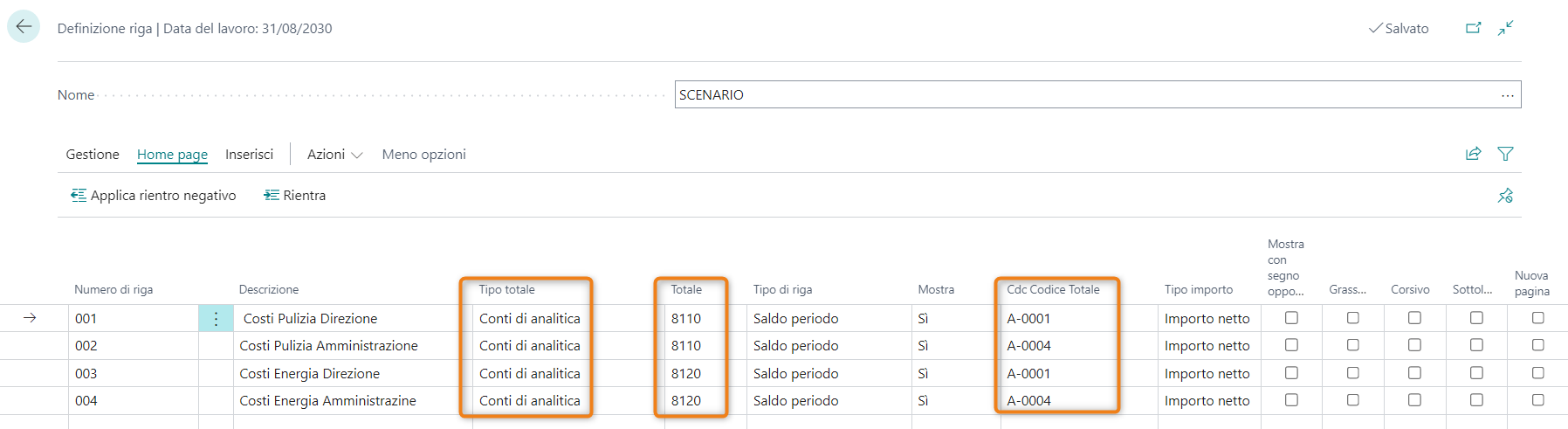Switch to the Inserisci tab

(x=249, y=155)
